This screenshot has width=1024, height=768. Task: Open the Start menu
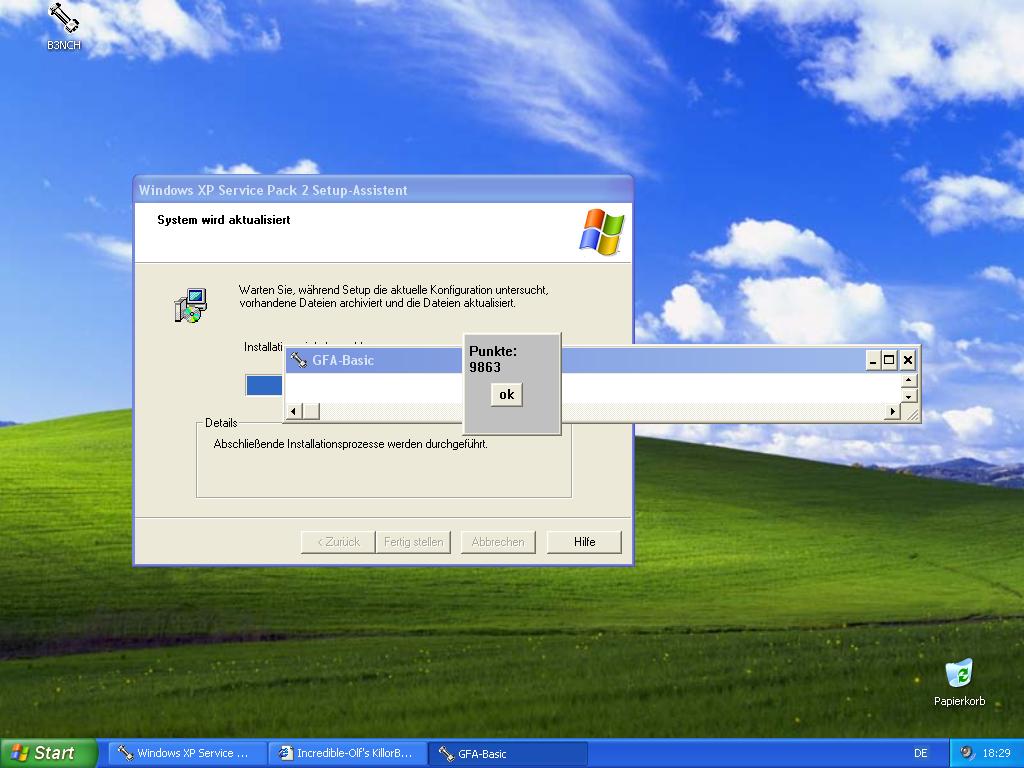coord(48,753)
